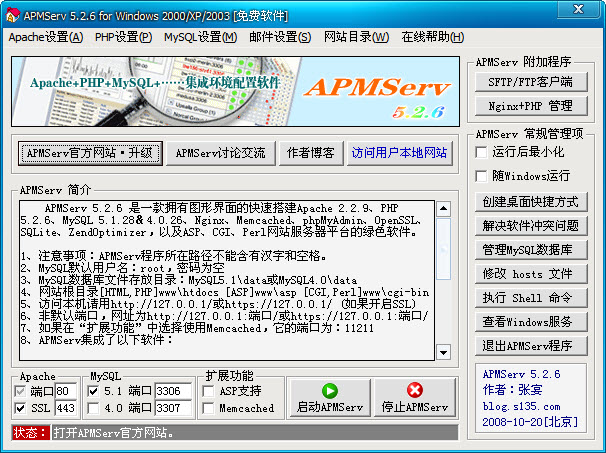Click scroll up arrow in 简介 box
606x453 pixels.
443,209
